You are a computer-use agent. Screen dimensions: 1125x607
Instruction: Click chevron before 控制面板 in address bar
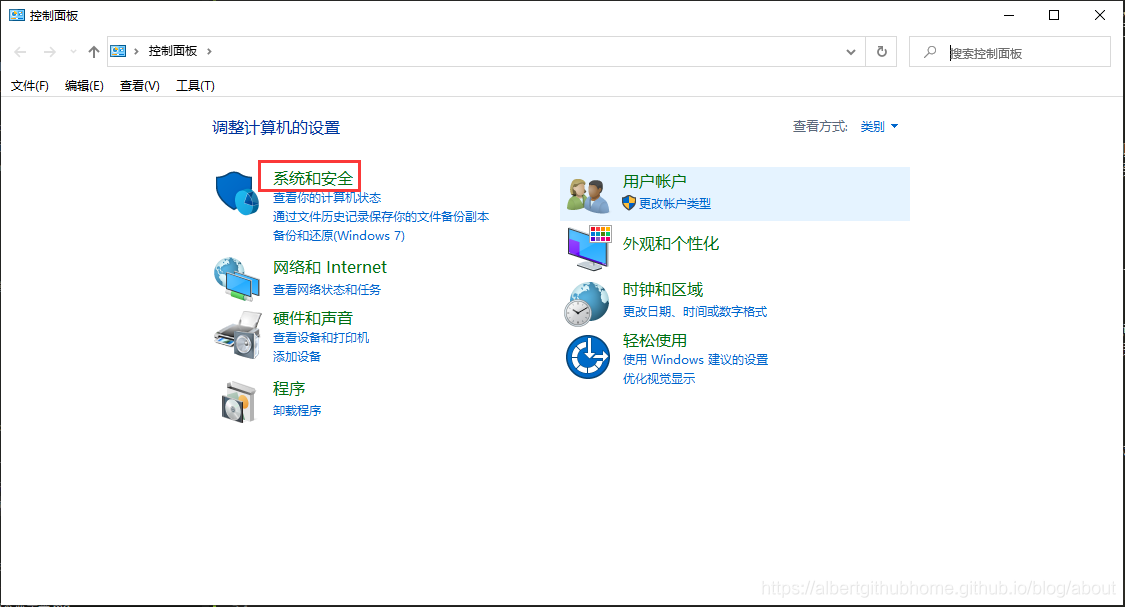pyautogui.click(x=136, y=51)
